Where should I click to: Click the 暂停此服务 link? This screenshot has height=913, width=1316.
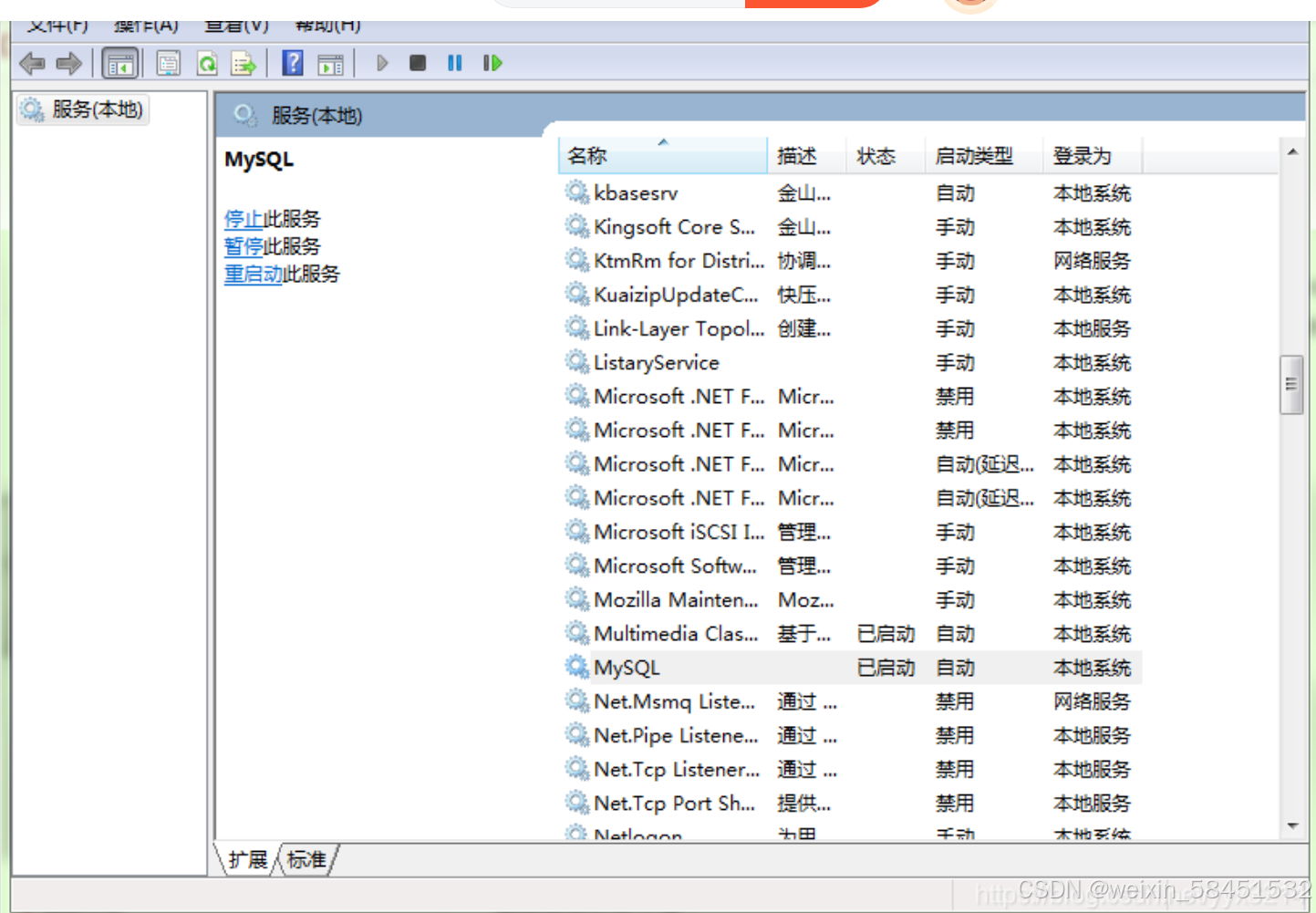(x=243, y=246)
